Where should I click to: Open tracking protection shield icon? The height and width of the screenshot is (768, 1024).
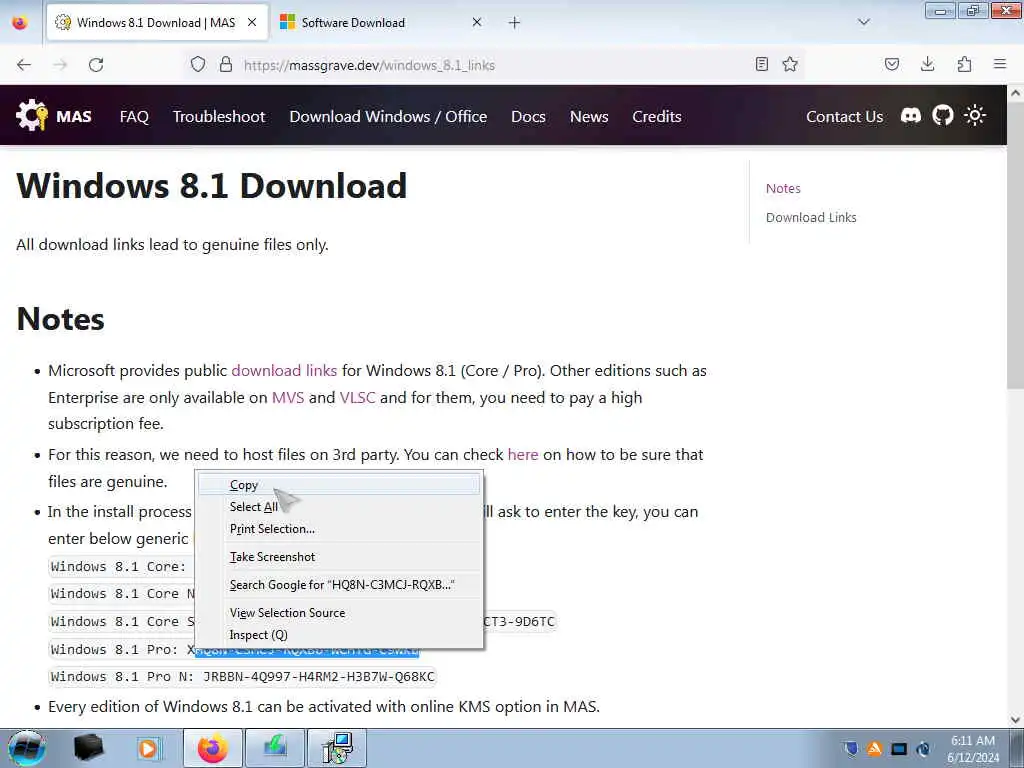[198, 64]
